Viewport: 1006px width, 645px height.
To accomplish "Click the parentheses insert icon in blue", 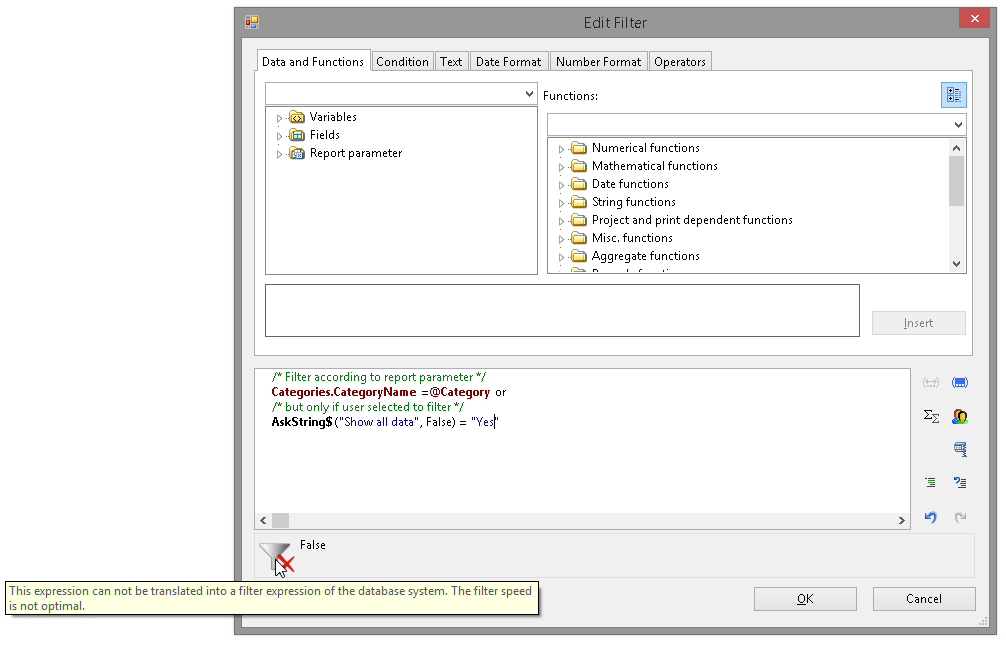I will [x=960, y=383].
